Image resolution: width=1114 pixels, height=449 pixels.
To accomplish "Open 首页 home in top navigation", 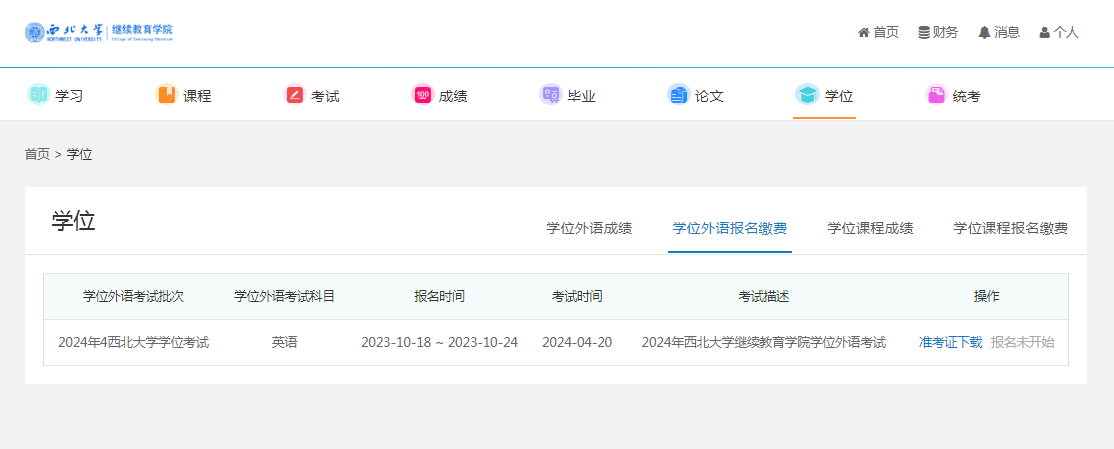I will pos(878,32).
